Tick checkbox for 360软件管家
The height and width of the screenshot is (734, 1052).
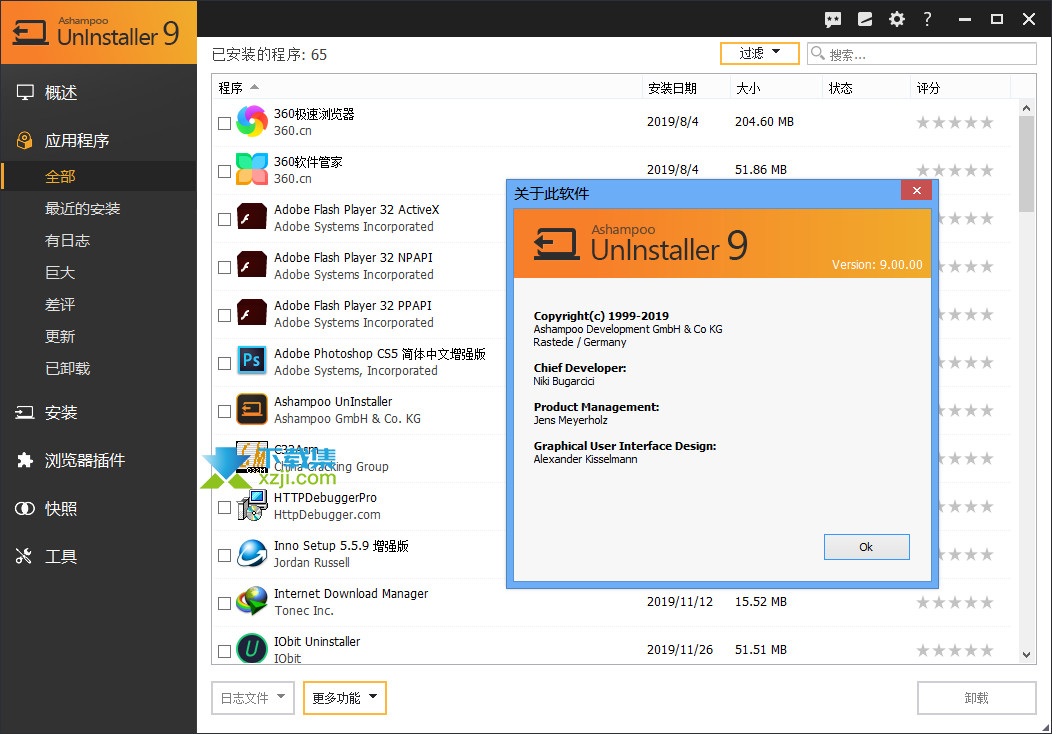coord(225,172)
